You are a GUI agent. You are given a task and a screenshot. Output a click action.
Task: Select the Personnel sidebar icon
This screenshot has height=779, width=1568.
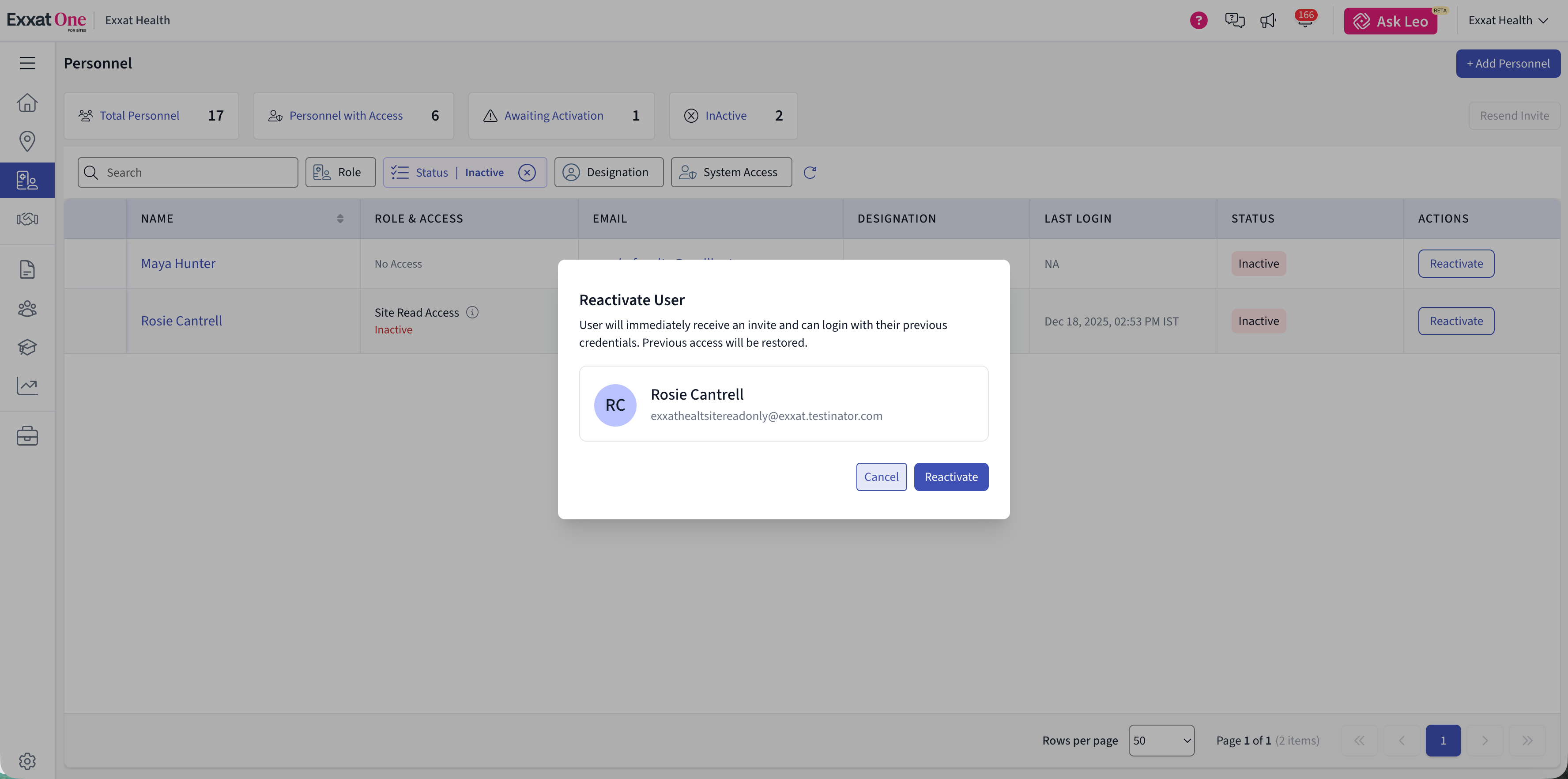tap(27, 180)
